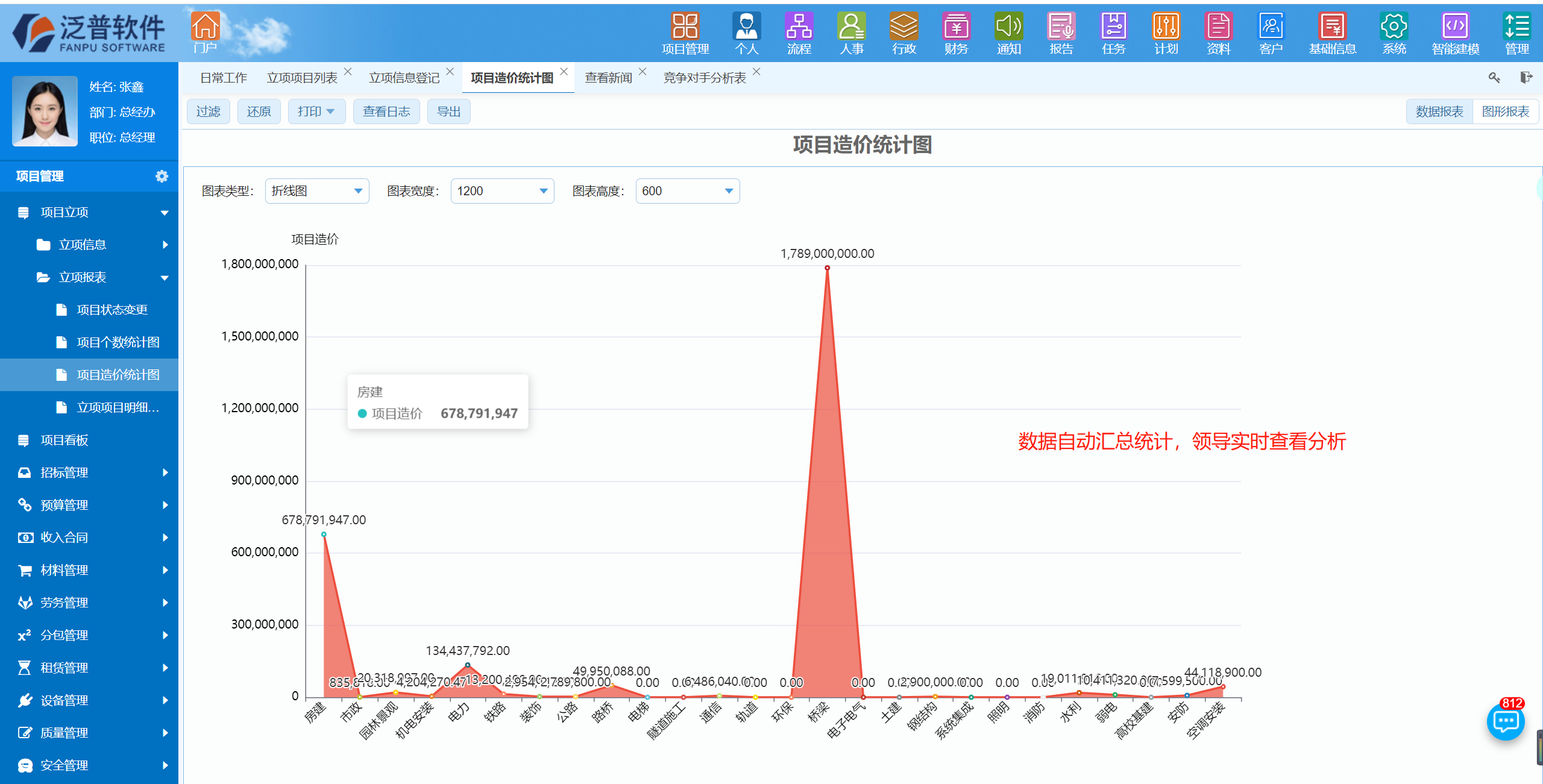This screenshot has width=1543, height=784.
Task: Click the 房建 data point on chart
Action: 324,535
